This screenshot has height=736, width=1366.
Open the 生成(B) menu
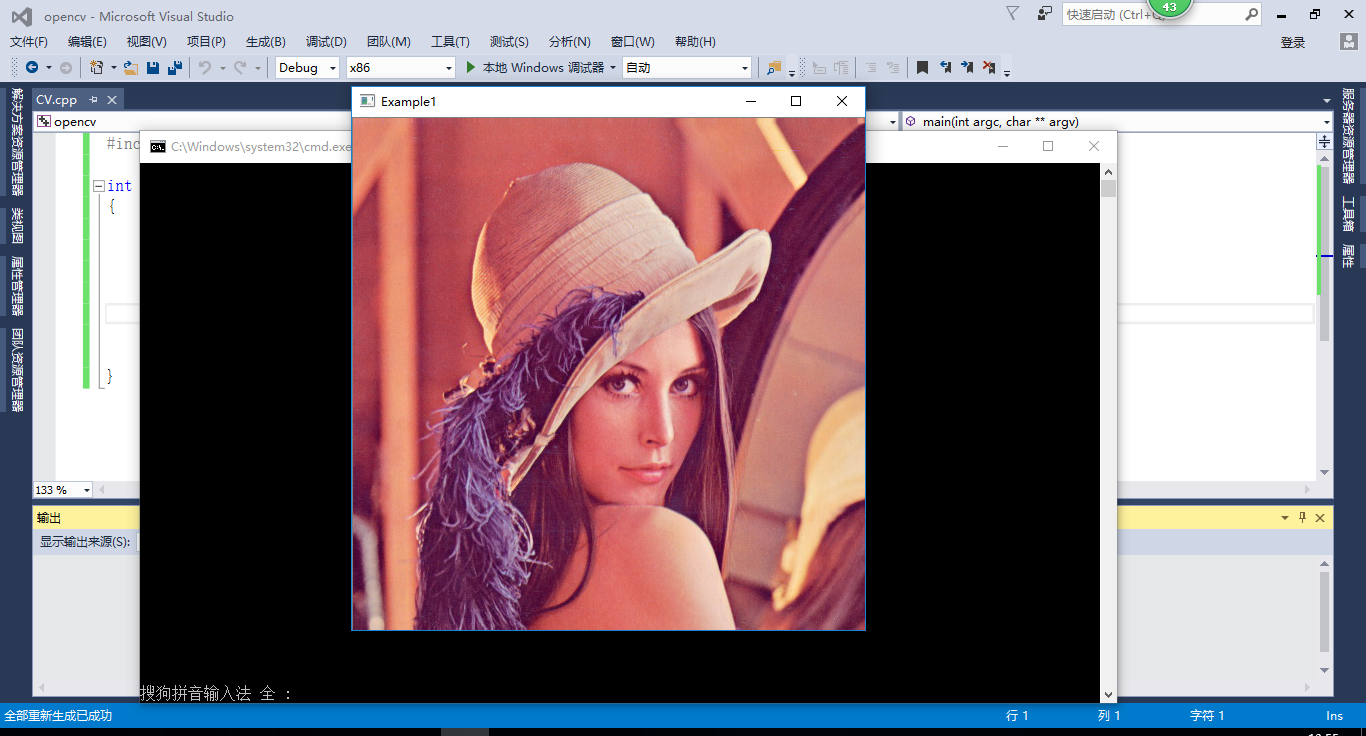click(x=265, y=41)
